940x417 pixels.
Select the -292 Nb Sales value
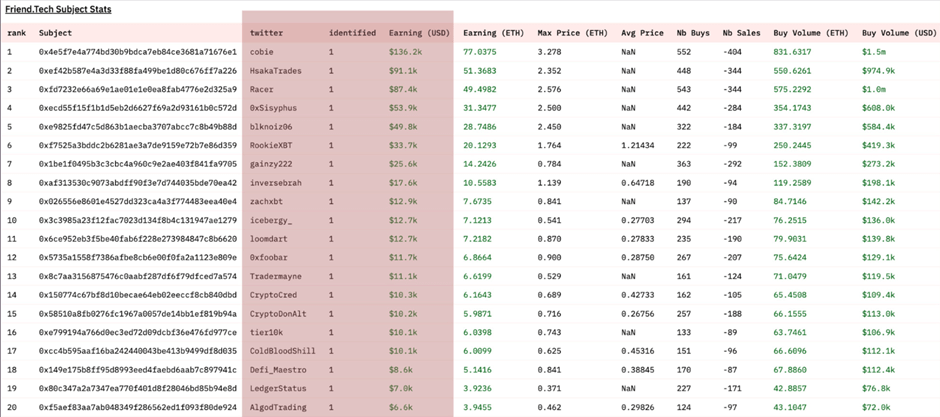(x=732, y=164)
